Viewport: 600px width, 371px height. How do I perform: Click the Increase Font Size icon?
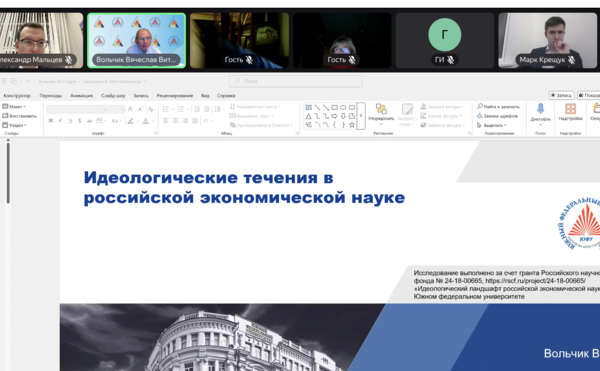131,109
